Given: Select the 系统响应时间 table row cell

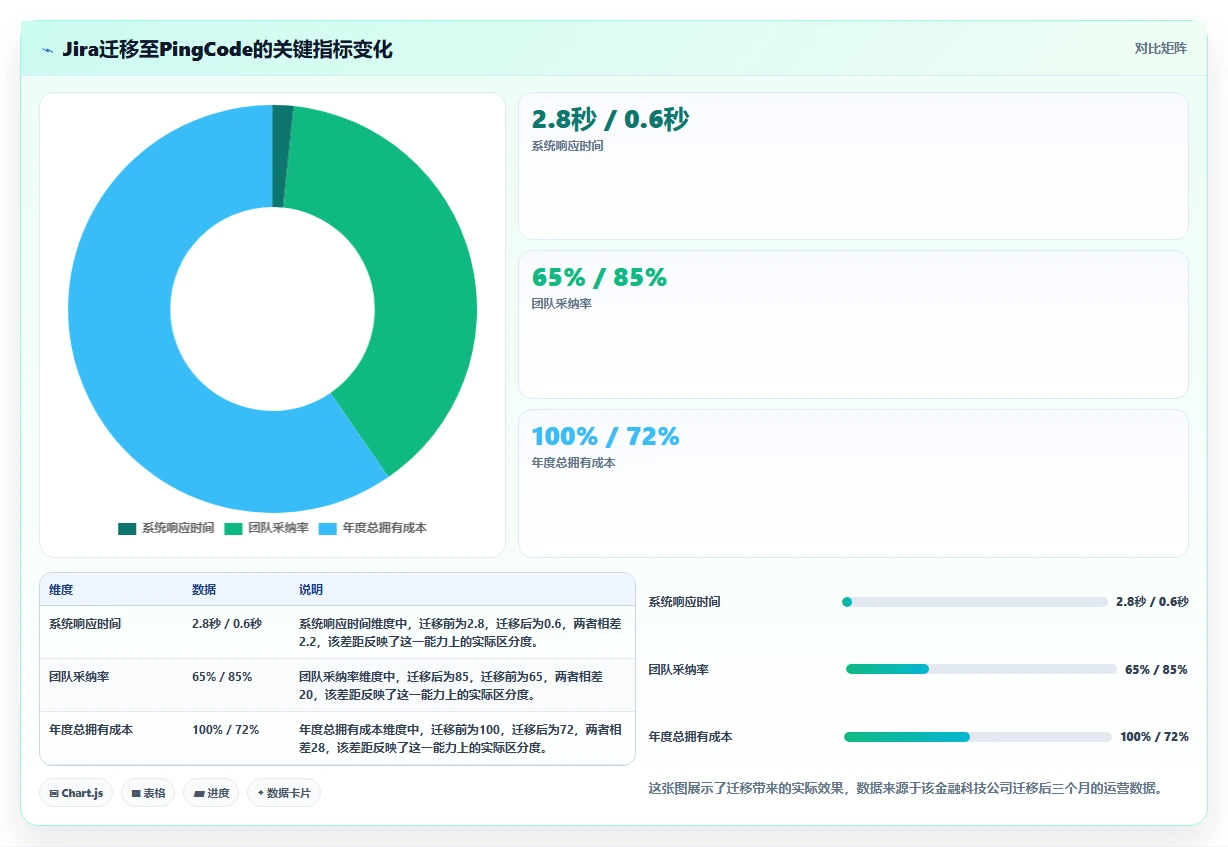Looking at the screenshot, I should (85, 623).
